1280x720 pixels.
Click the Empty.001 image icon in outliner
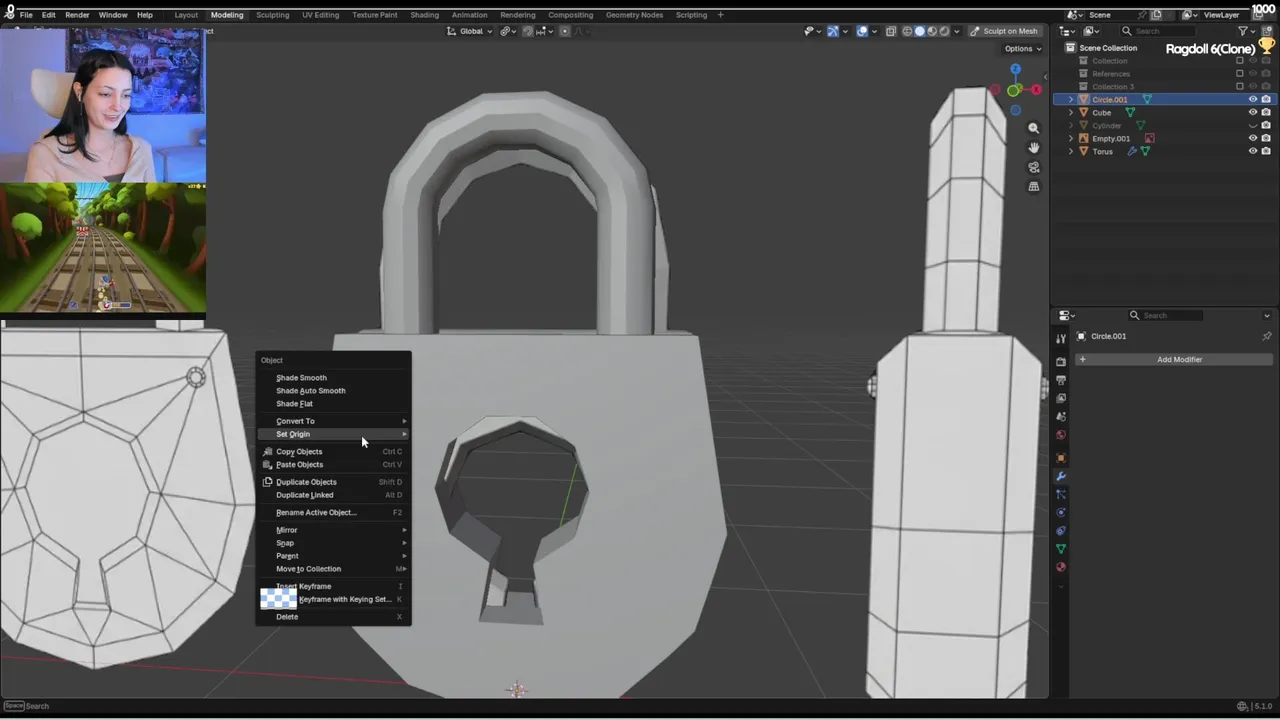(x=1149, y=138)
